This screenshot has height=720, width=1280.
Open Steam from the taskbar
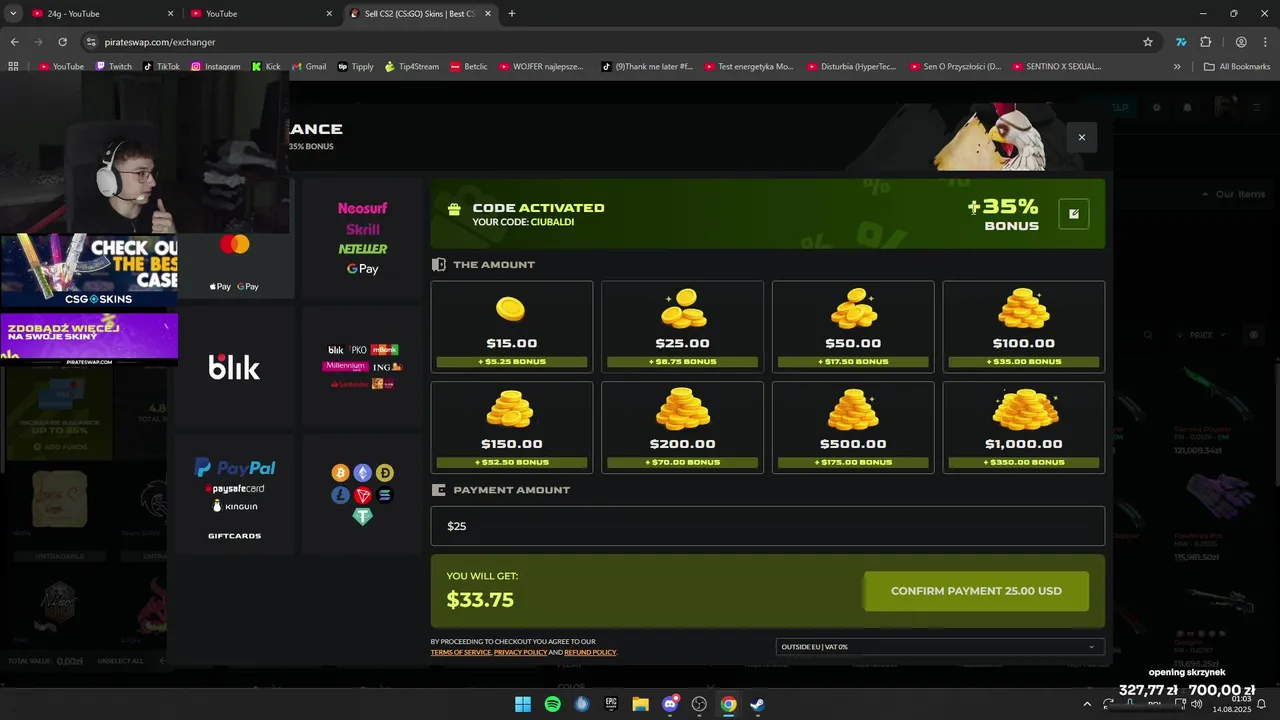758,704
